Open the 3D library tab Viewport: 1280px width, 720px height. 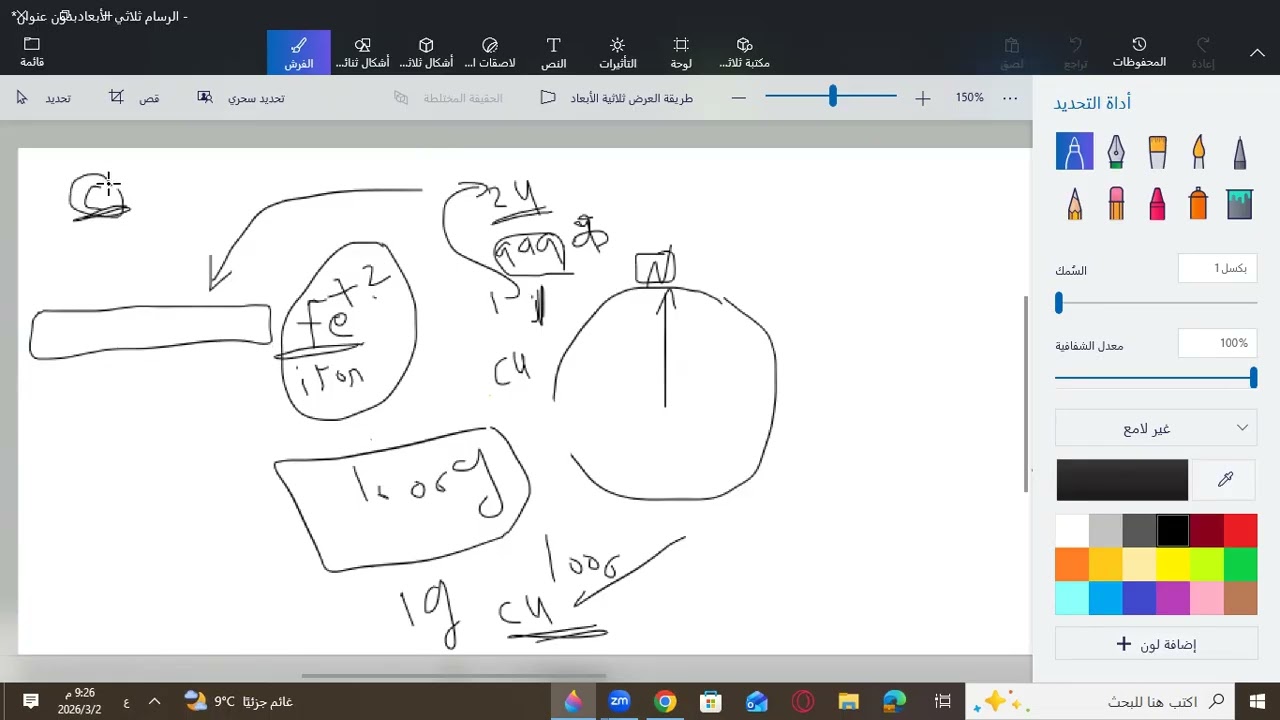(744, 53)
